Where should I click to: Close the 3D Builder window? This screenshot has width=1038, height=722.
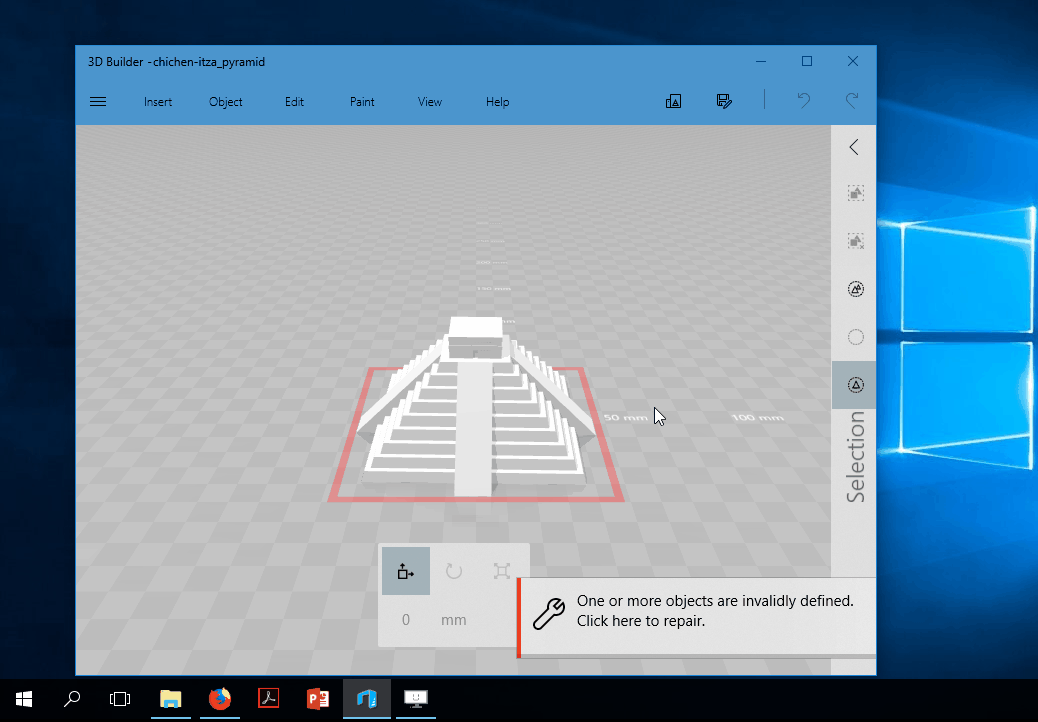853,62
